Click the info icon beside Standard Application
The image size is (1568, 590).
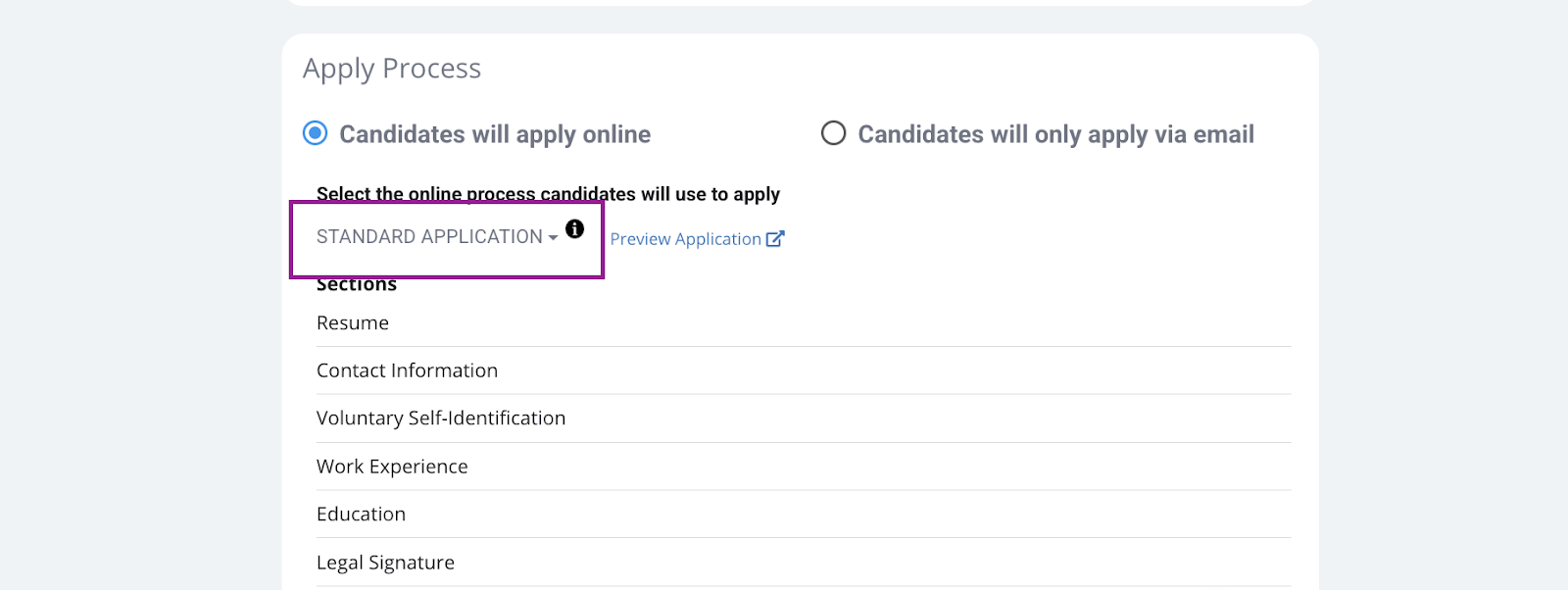point(575,228)
